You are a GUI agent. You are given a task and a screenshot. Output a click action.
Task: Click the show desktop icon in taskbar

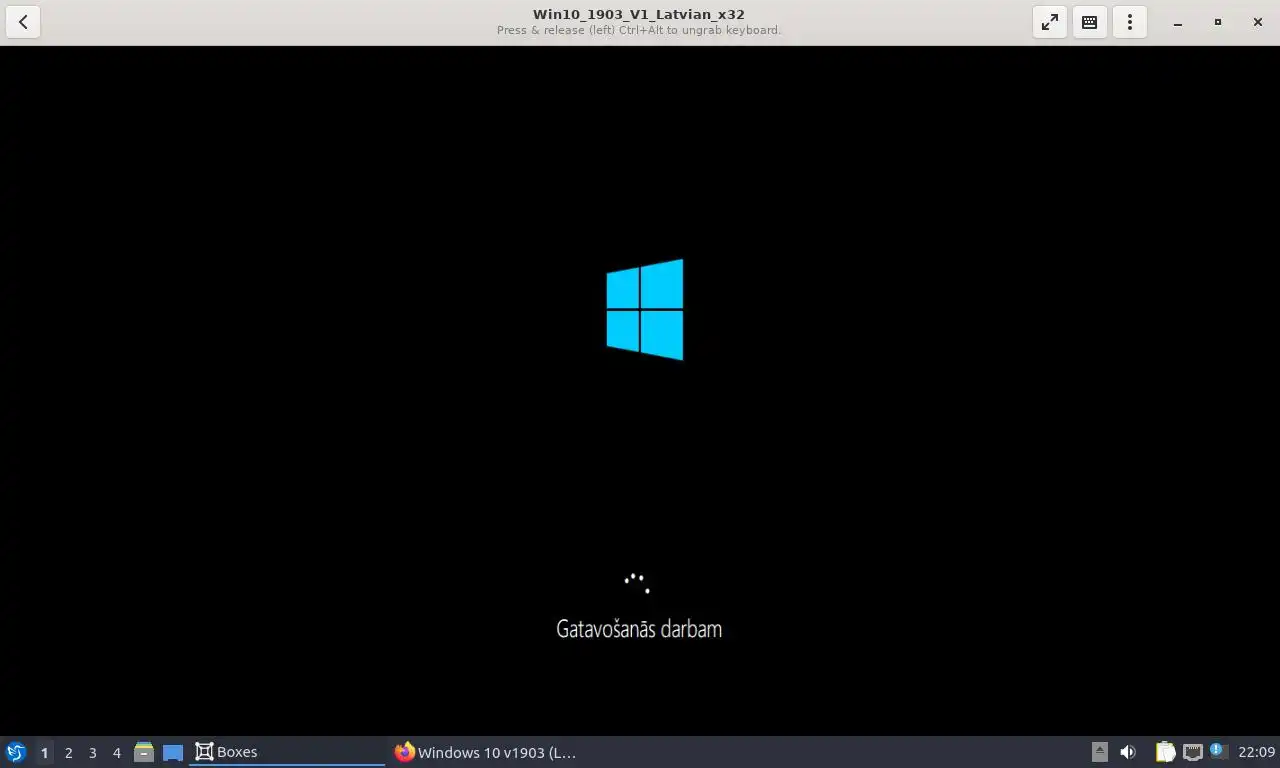(173, 752)
